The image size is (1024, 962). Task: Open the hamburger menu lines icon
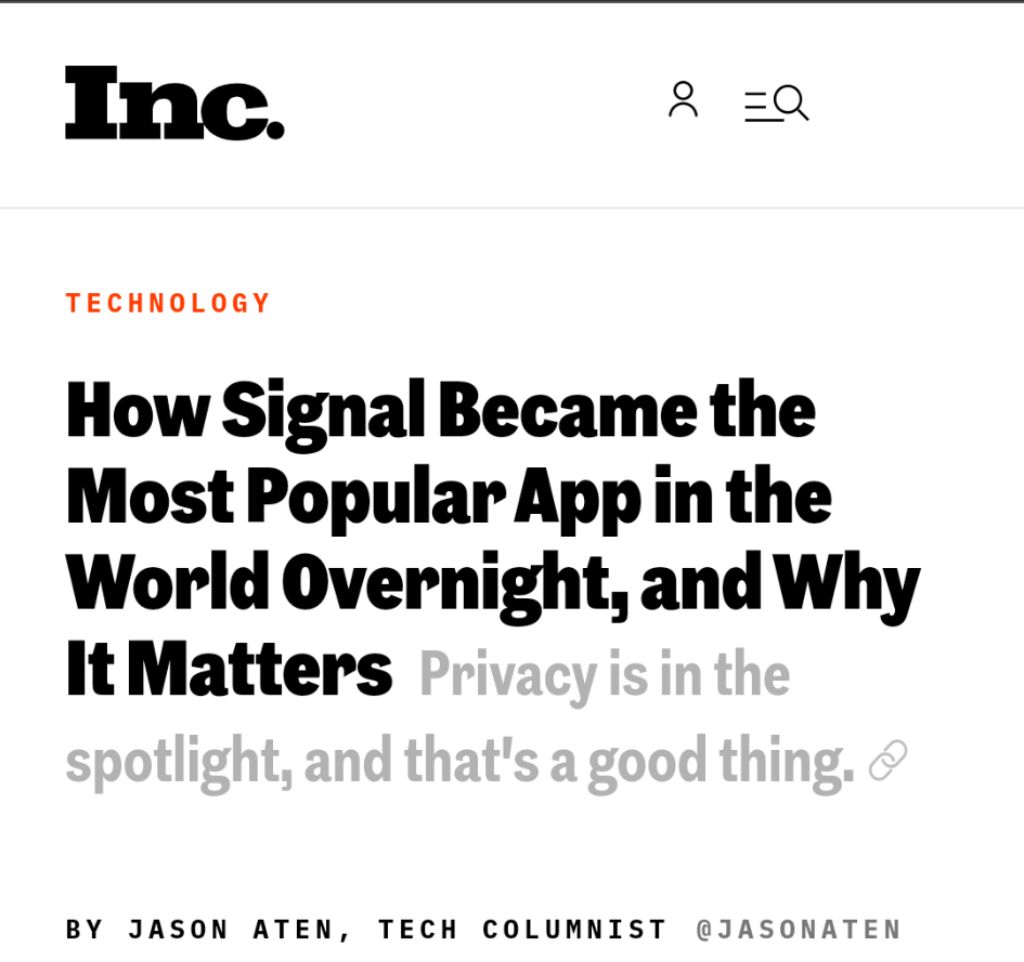(760, 105)
